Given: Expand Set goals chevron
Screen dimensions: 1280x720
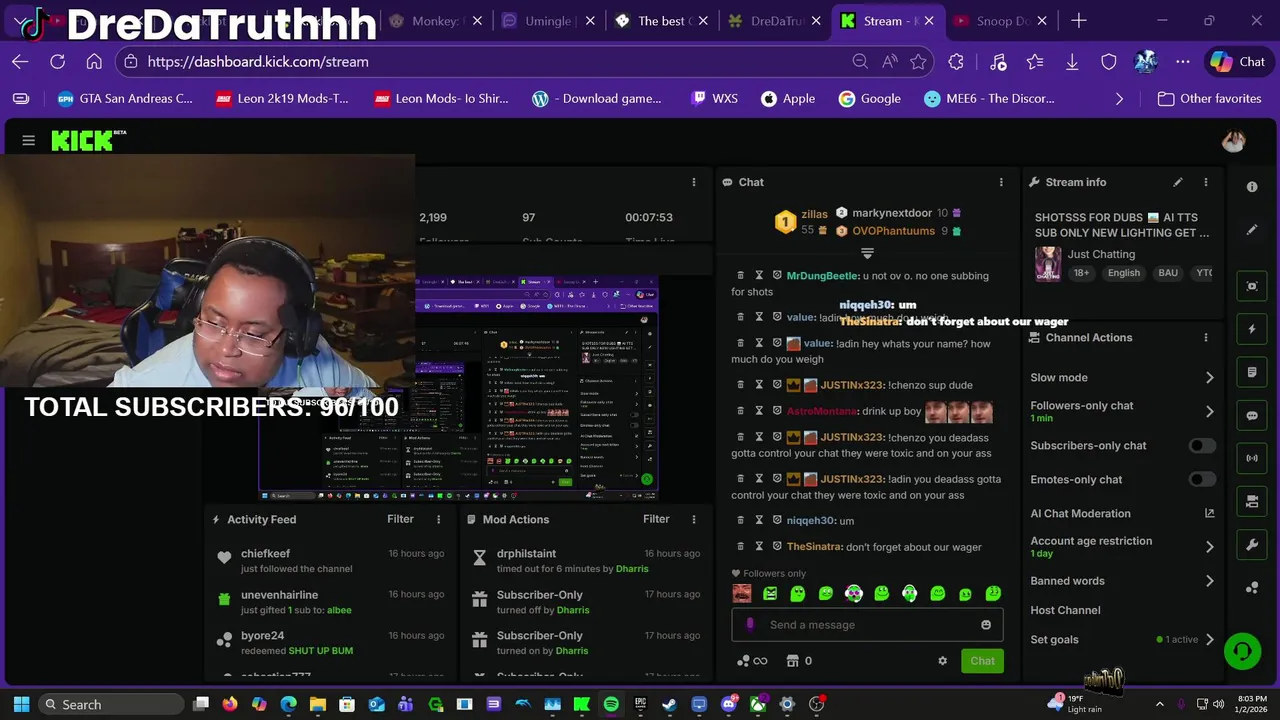Looking at the screenshot, I should (x=1209, y=640).
